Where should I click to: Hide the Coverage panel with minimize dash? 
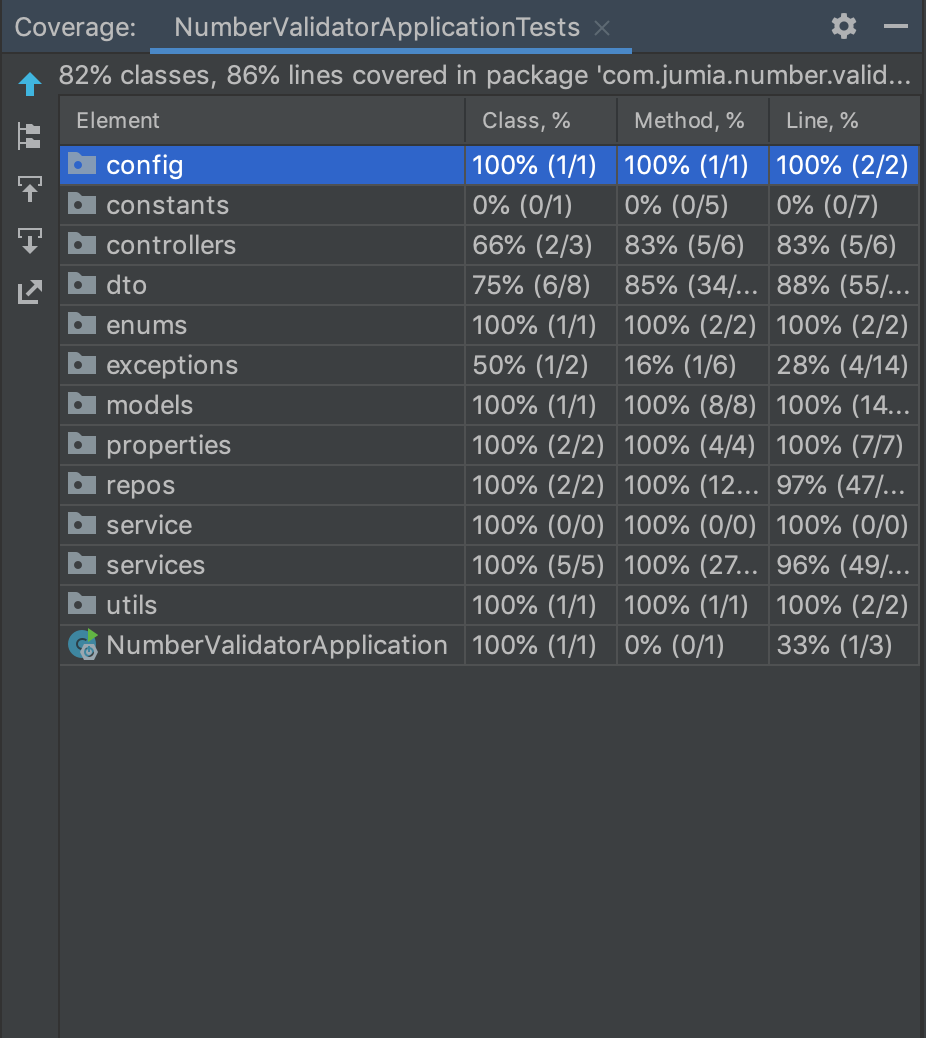coord(896,26)
